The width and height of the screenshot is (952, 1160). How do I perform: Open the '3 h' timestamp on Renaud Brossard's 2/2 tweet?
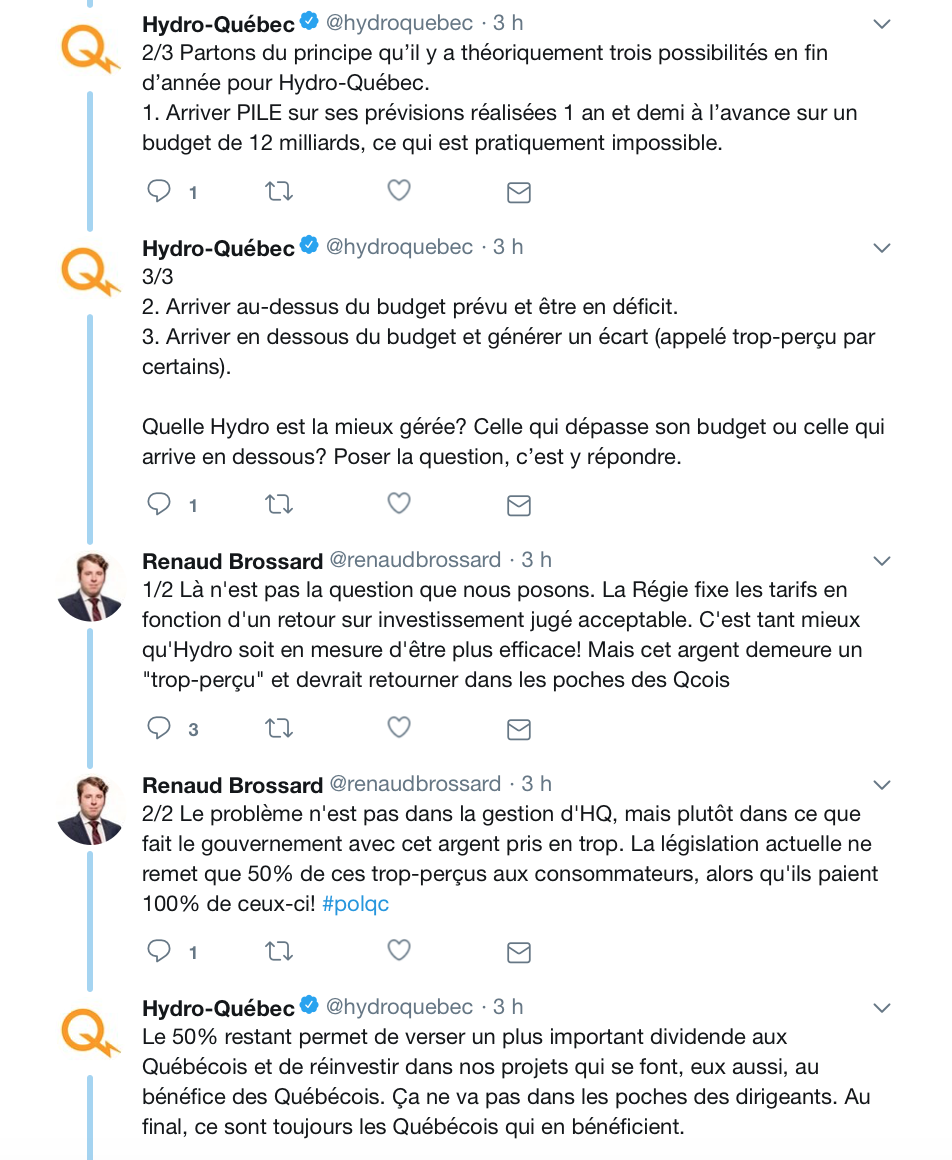(x=537, y=784)
